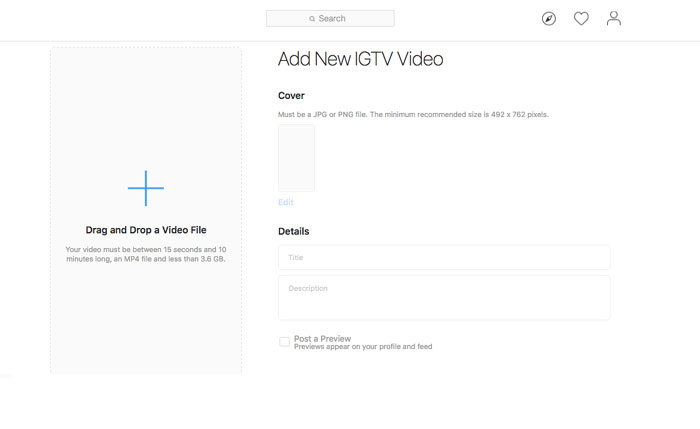Enable the Post a Preview checkbox
Image resolution: width=700 pixels, height=429 pixels.
[x=284, y=342]
